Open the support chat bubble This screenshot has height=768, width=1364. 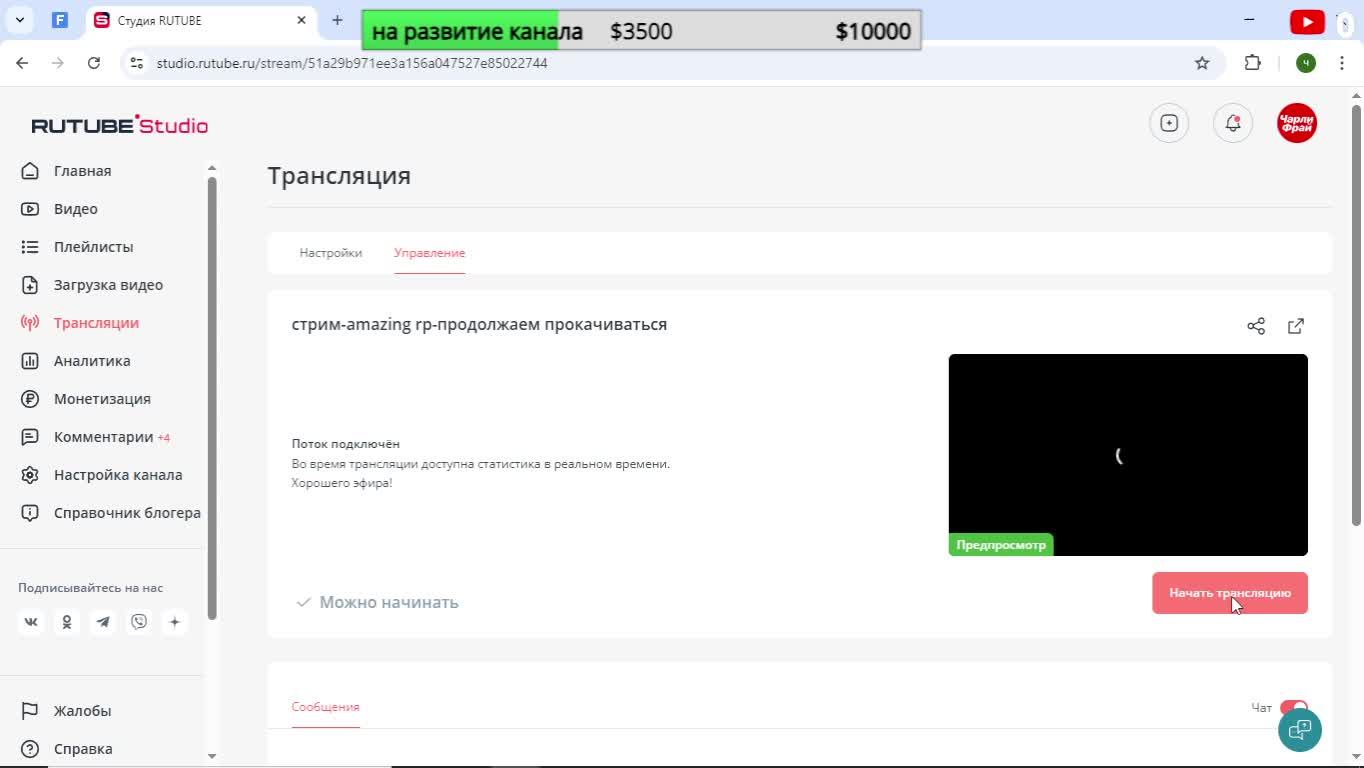1300,729
